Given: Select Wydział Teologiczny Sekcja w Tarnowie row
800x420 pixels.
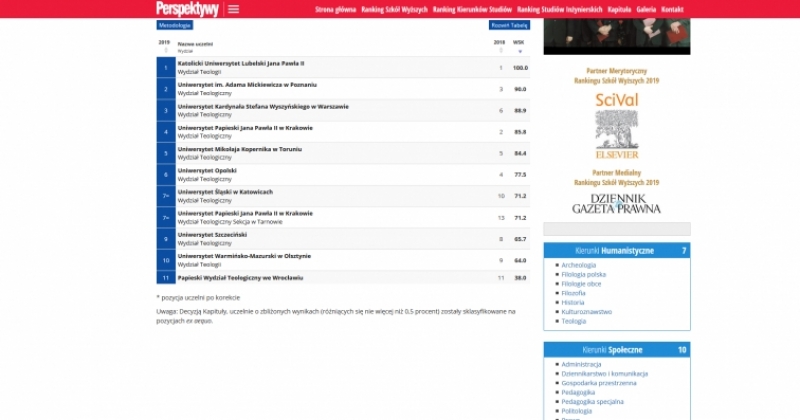Looking at the screenshot, I should pos(343,217).
